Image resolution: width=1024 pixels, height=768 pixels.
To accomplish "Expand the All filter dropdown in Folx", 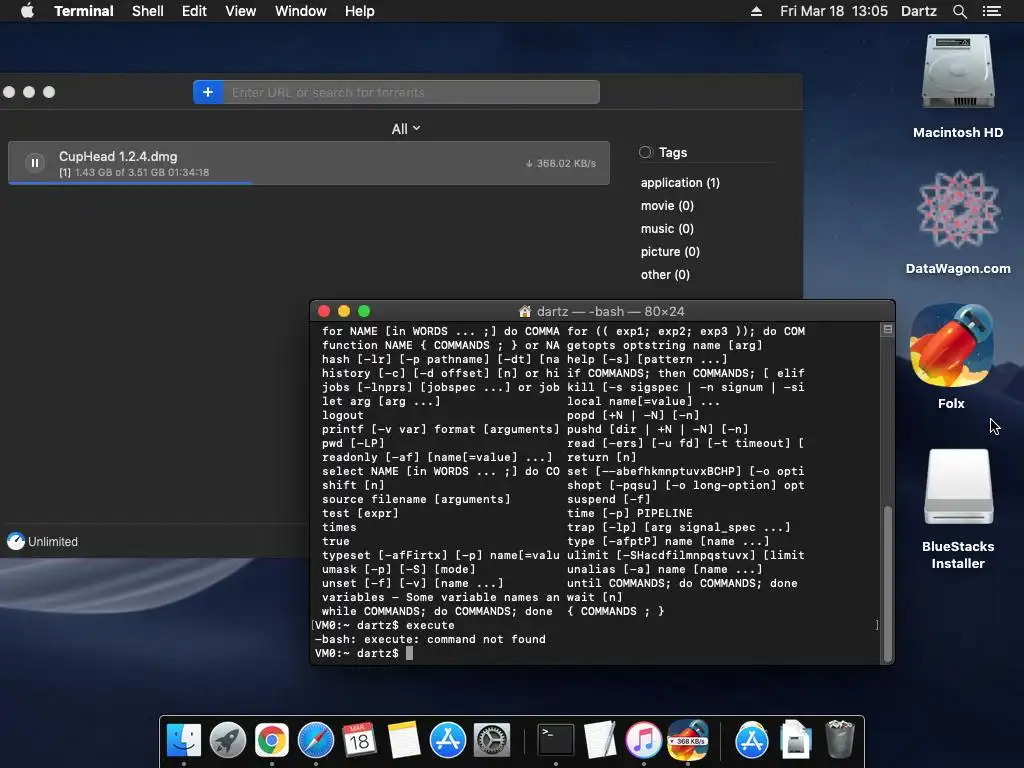I will 406,129.
